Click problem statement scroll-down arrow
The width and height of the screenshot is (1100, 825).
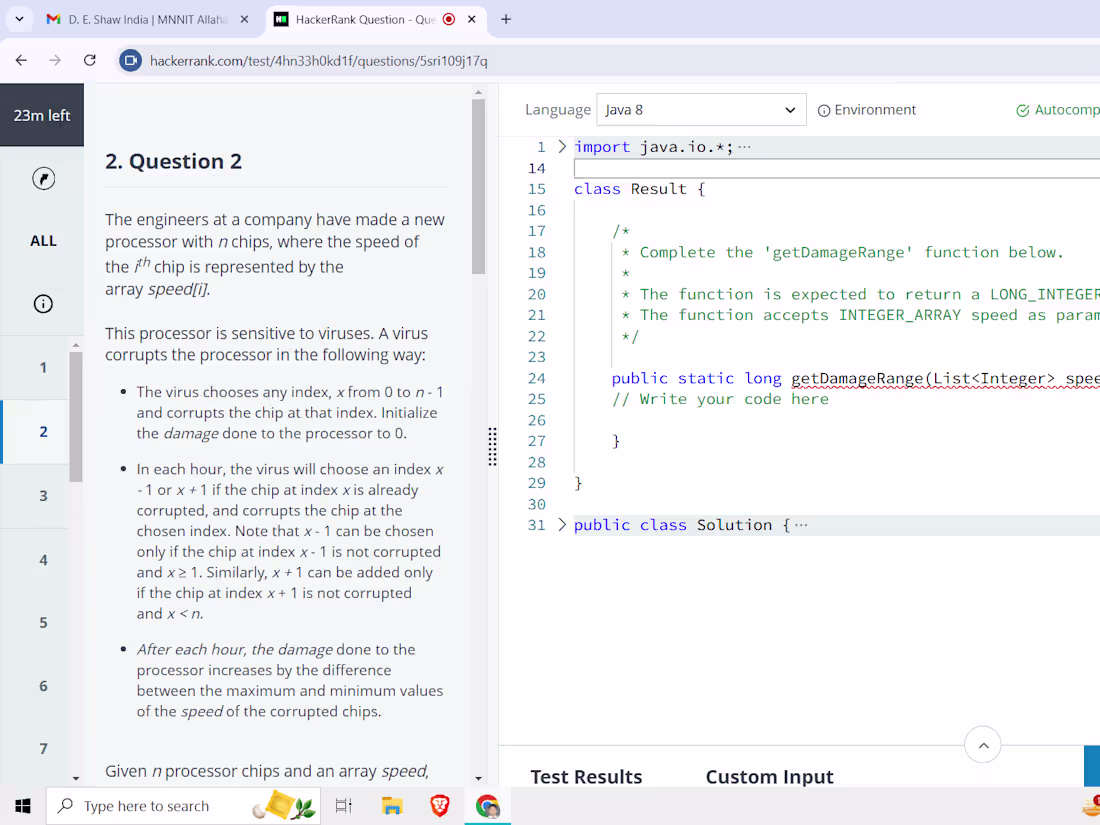[x=478, y=778]
